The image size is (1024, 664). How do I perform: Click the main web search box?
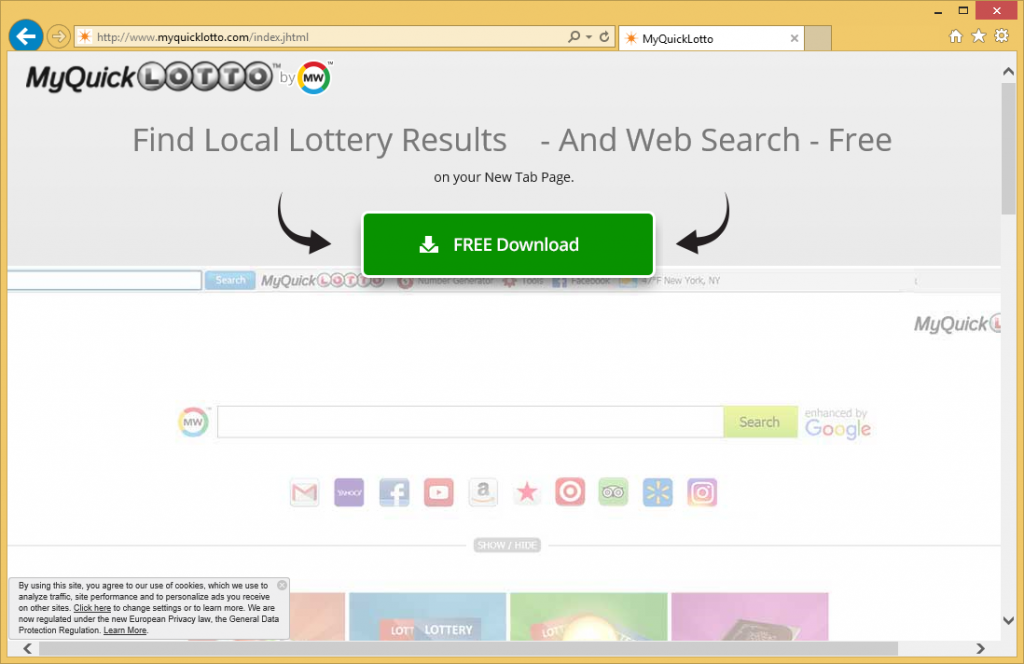click(470, 422)
